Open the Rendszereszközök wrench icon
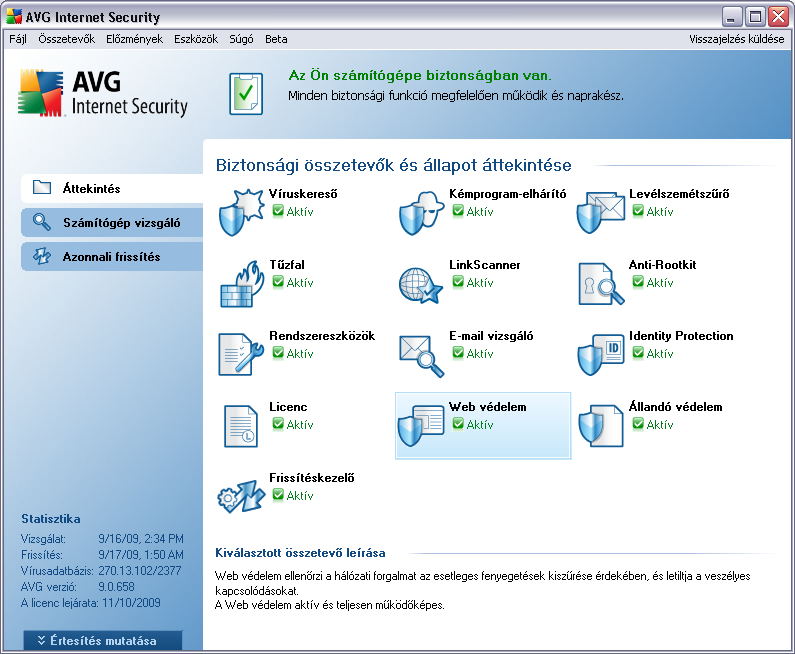 click(x=241, y=354)
